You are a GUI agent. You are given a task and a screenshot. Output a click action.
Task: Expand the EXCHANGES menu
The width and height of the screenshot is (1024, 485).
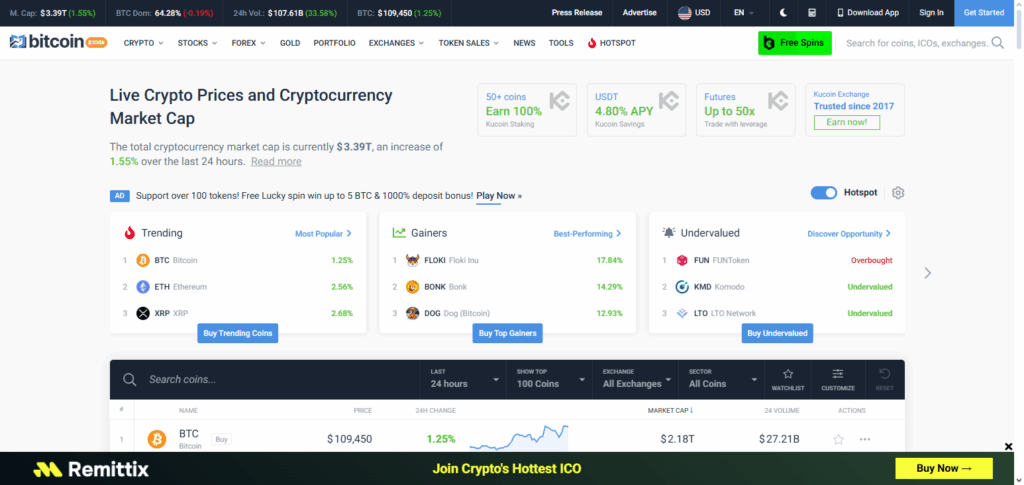pyautogui.click(x=396, y=43)
